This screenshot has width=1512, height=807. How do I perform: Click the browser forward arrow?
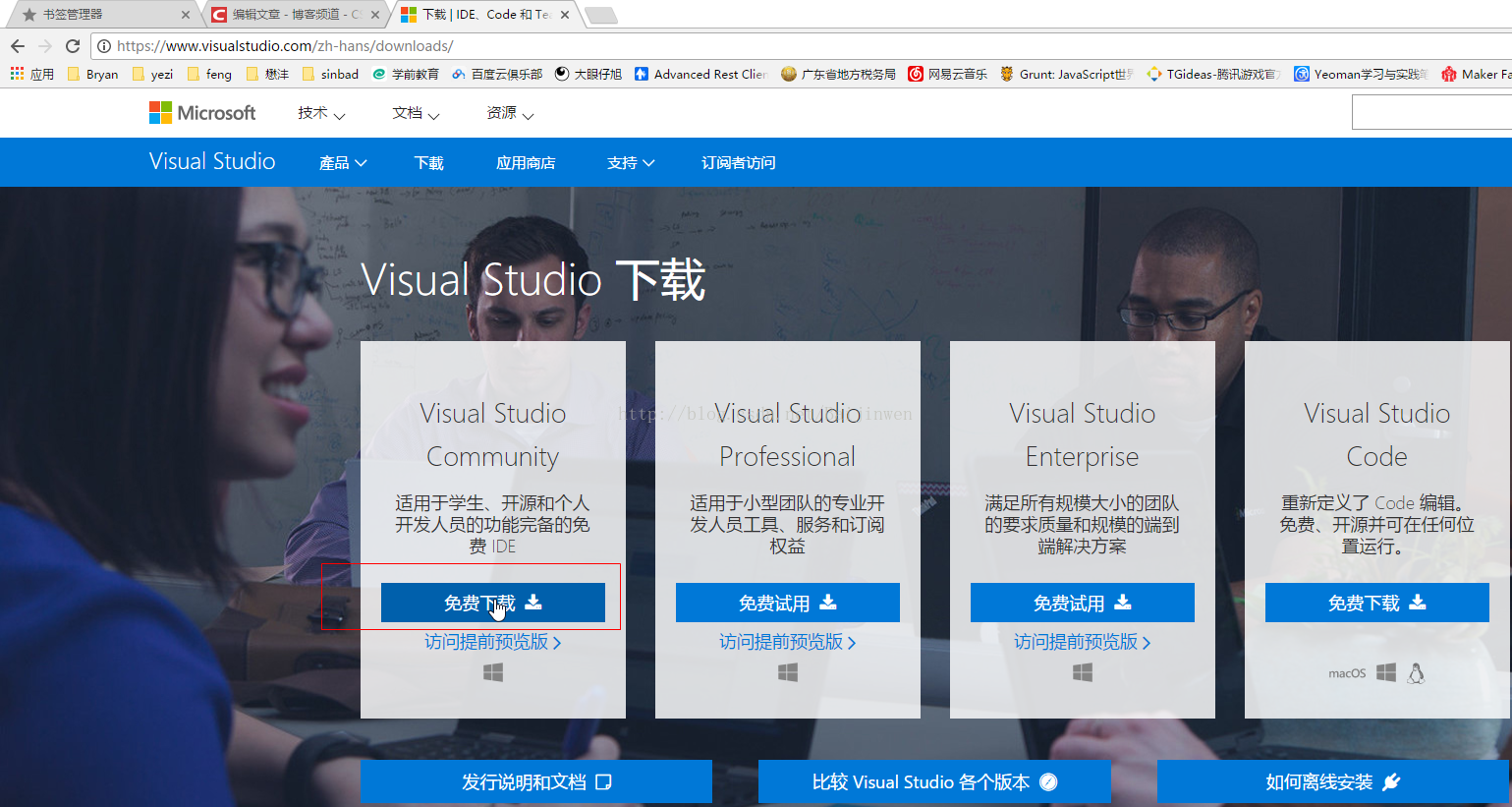[x=45, y=46]
